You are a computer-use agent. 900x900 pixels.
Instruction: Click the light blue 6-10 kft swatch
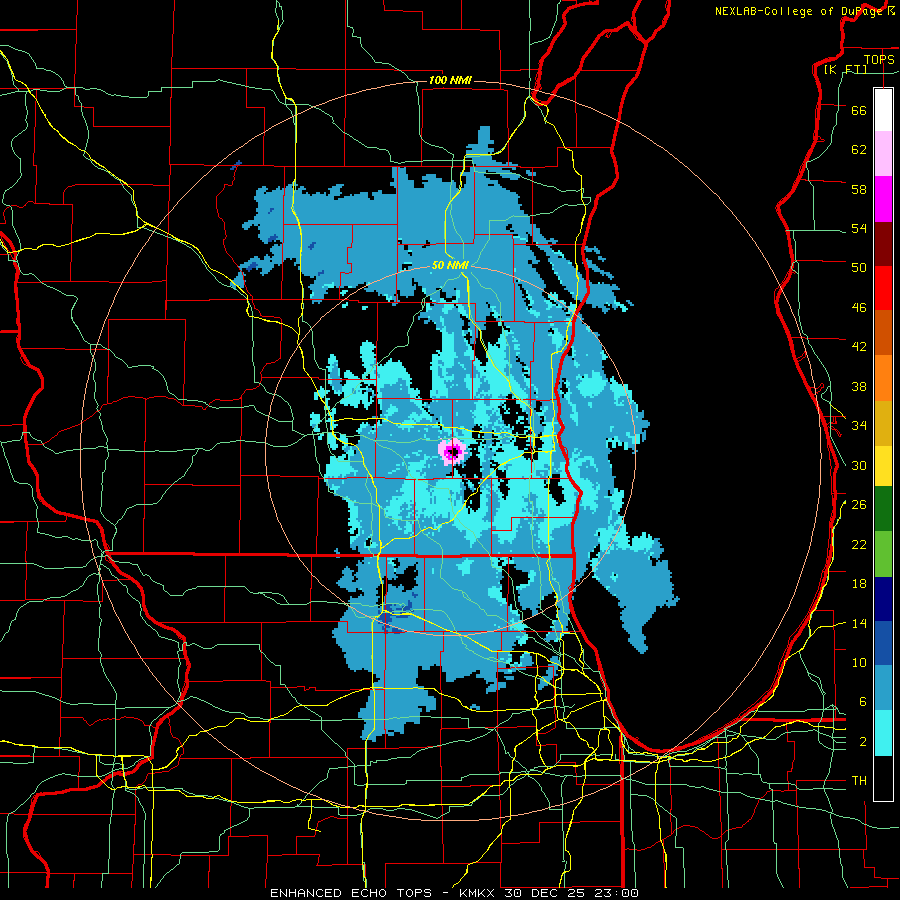click(883, 687)
